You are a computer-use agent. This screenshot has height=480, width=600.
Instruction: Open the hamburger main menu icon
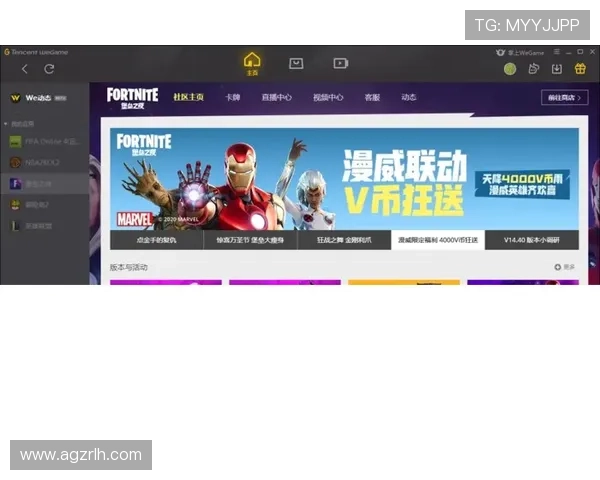click(557, 51)
